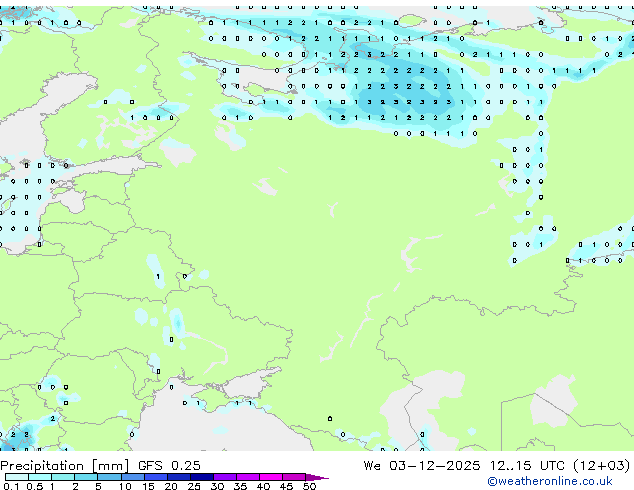
Task: Click the "(12+03)" forecast offset text
Action: coord(602,466)
